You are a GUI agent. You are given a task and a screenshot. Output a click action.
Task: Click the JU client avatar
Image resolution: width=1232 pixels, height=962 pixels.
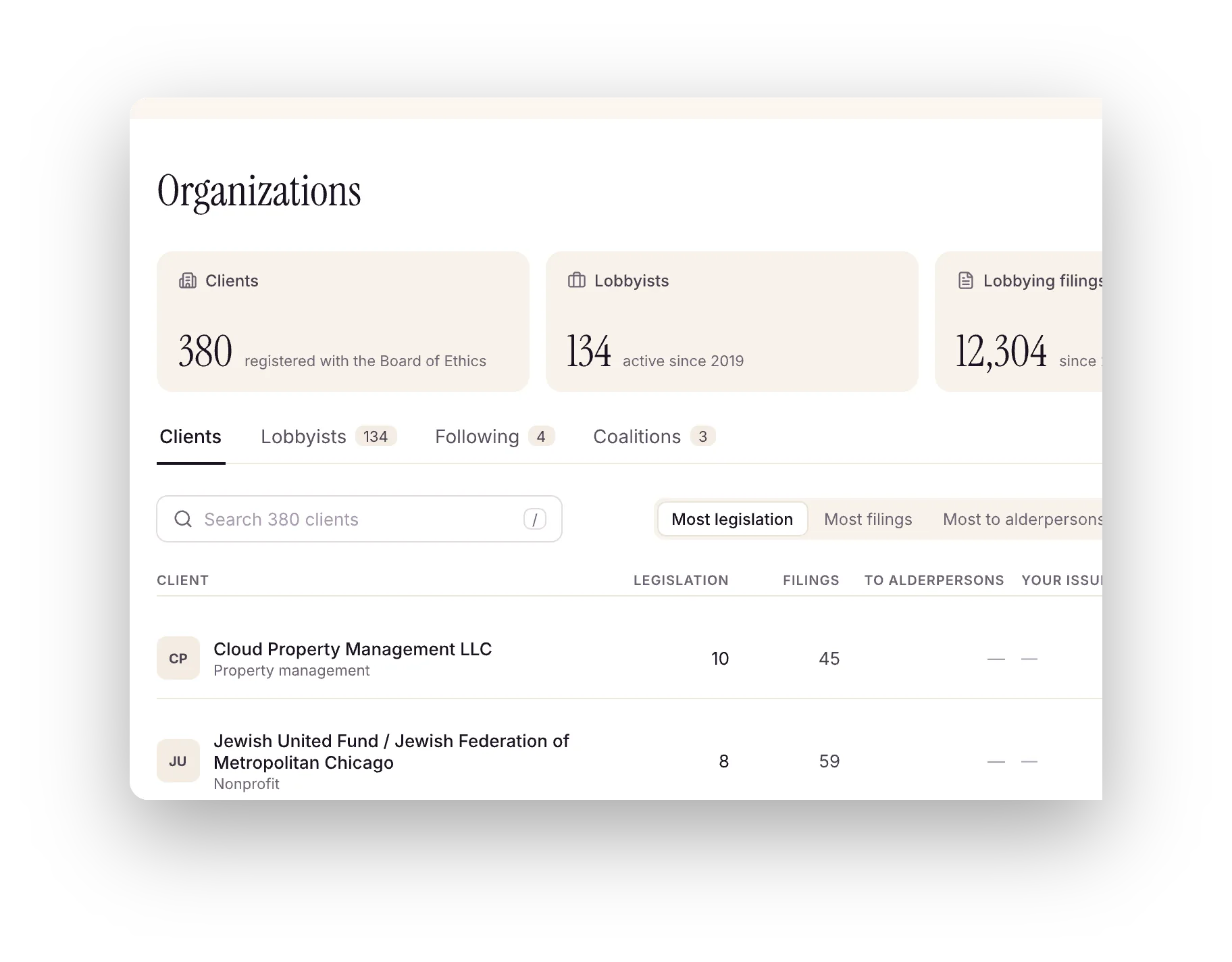[x=178, y=761]
